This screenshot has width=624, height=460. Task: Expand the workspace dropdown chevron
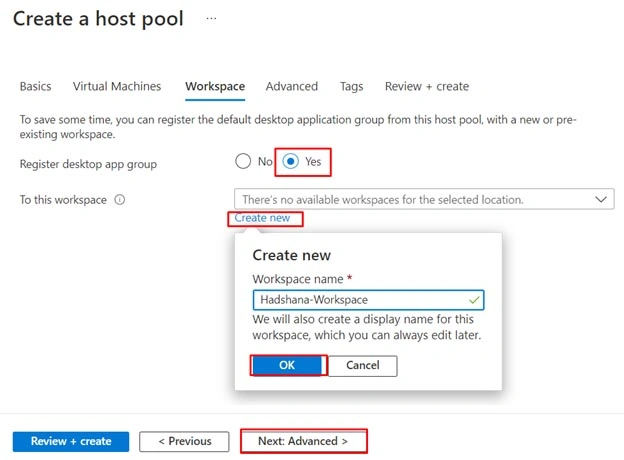[601, 199]
